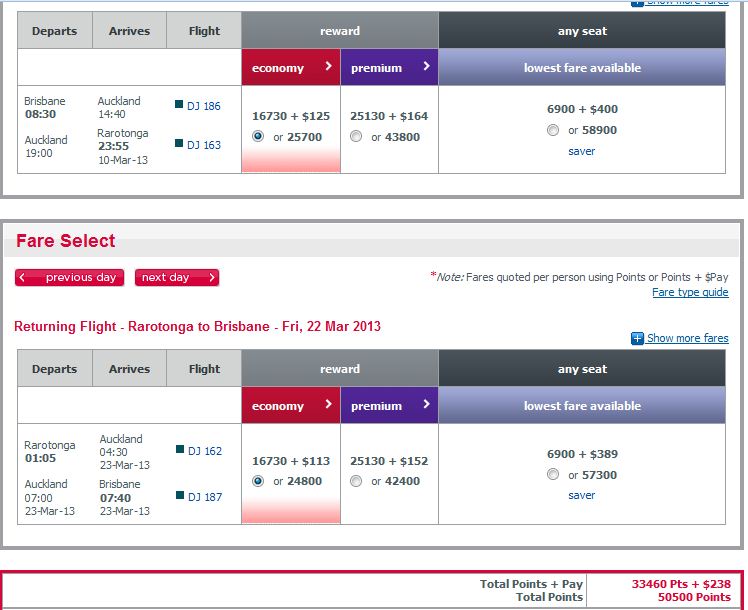Click the 33460 Pts + $238 total
This screenshot has height=610, width=748.
681,584
